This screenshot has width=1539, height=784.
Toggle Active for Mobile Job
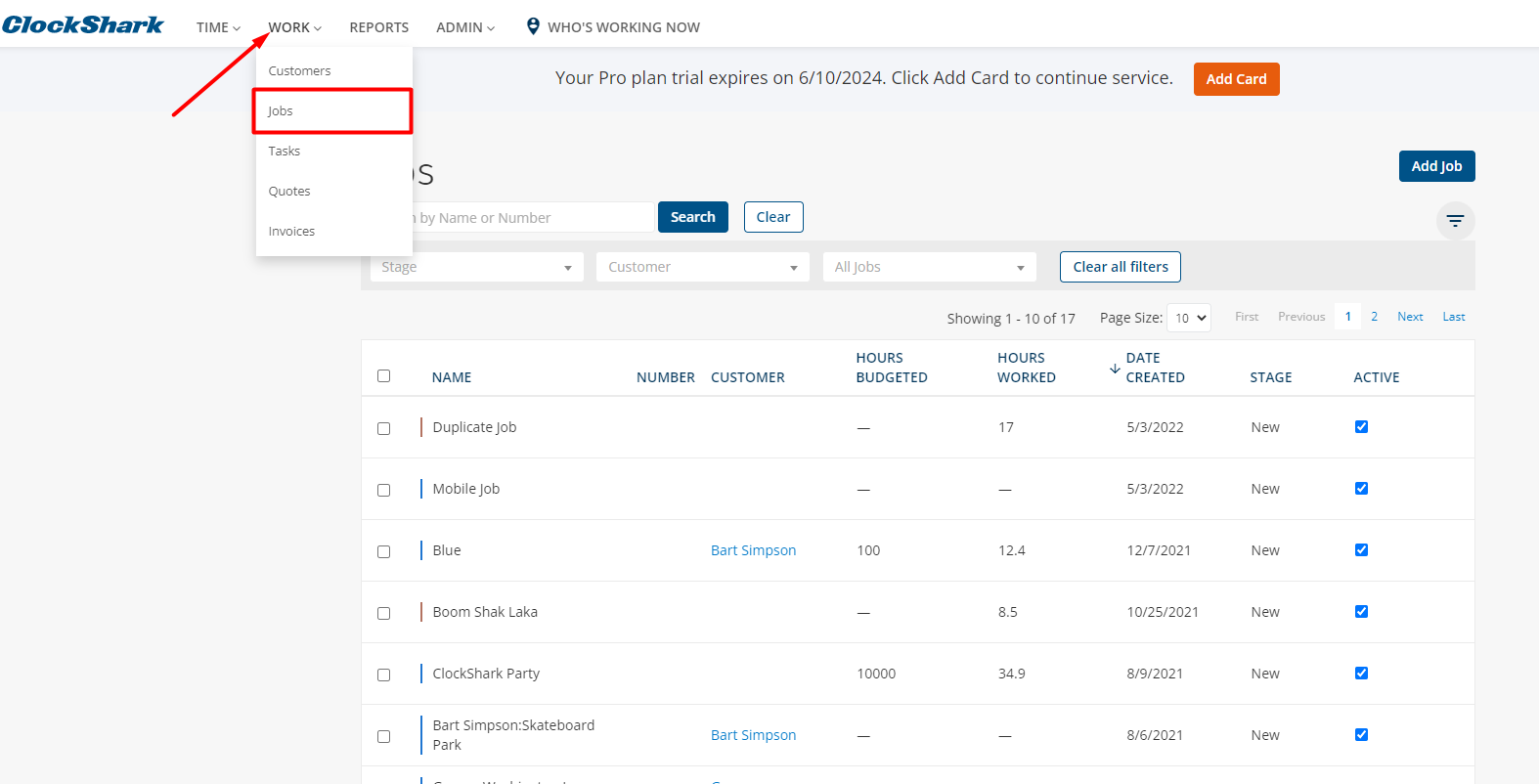[x=1361, y=489]
